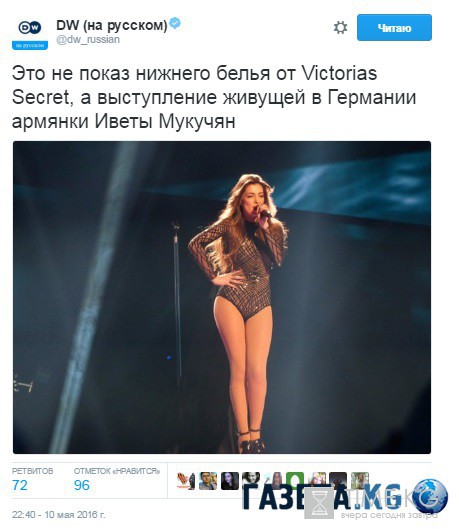Open the last liker avatar in row
Screen dimensions: 459x529
pos(360,481)
